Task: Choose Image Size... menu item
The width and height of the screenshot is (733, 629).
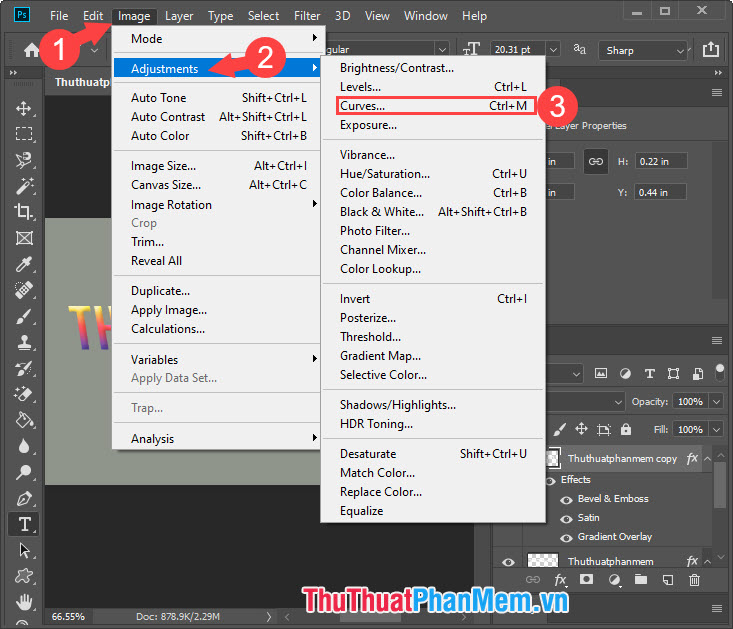Action: [x=216, y=166]
